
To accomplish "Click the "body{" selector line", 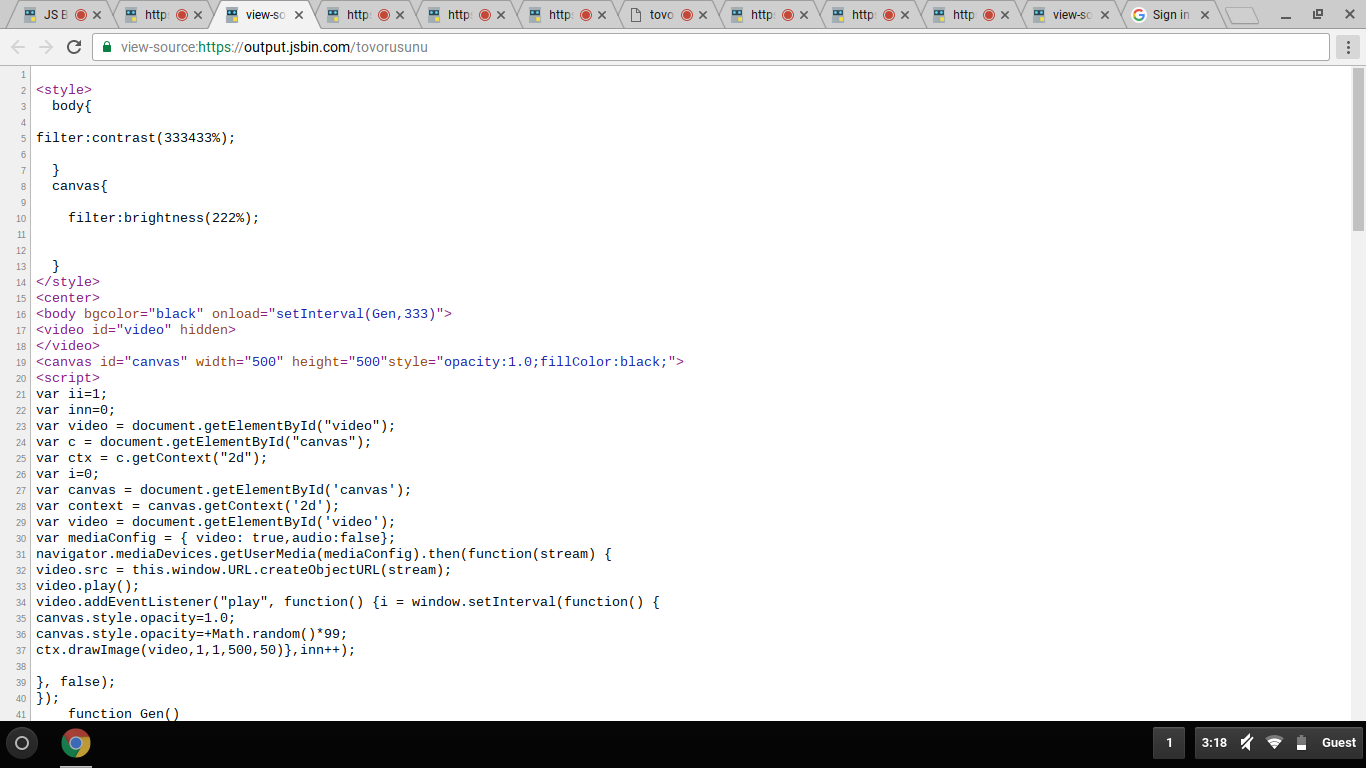I will pos(72,106).
